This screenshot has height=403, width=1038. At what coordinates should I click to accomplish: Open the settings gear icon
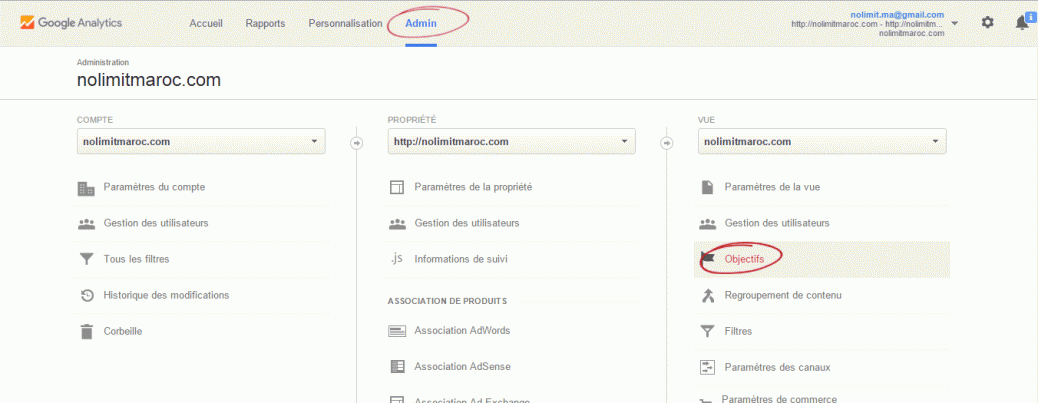(x=987, y=22)
